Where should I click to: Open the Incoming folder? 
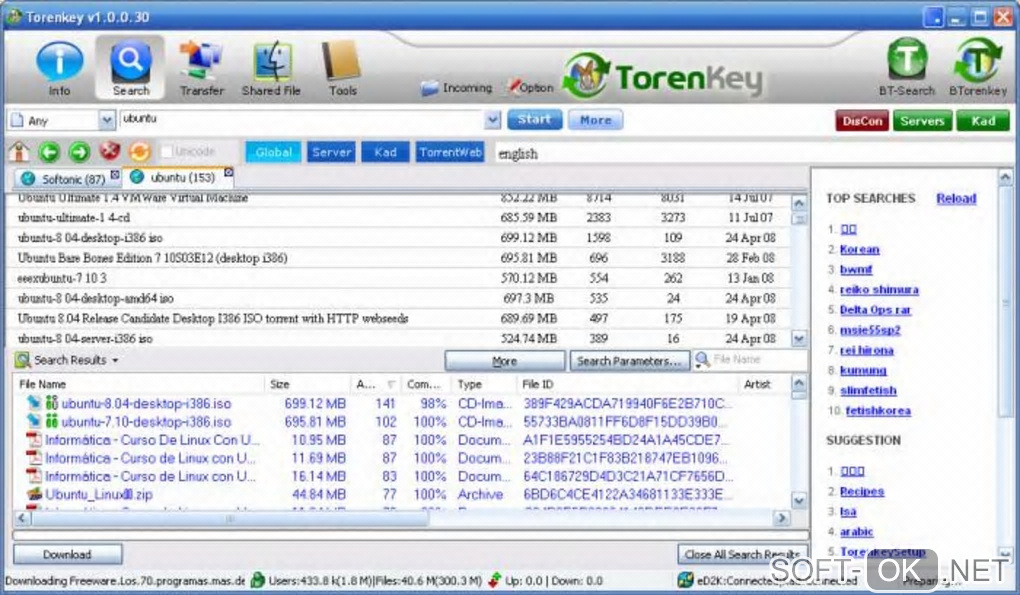tap(457, 88)
